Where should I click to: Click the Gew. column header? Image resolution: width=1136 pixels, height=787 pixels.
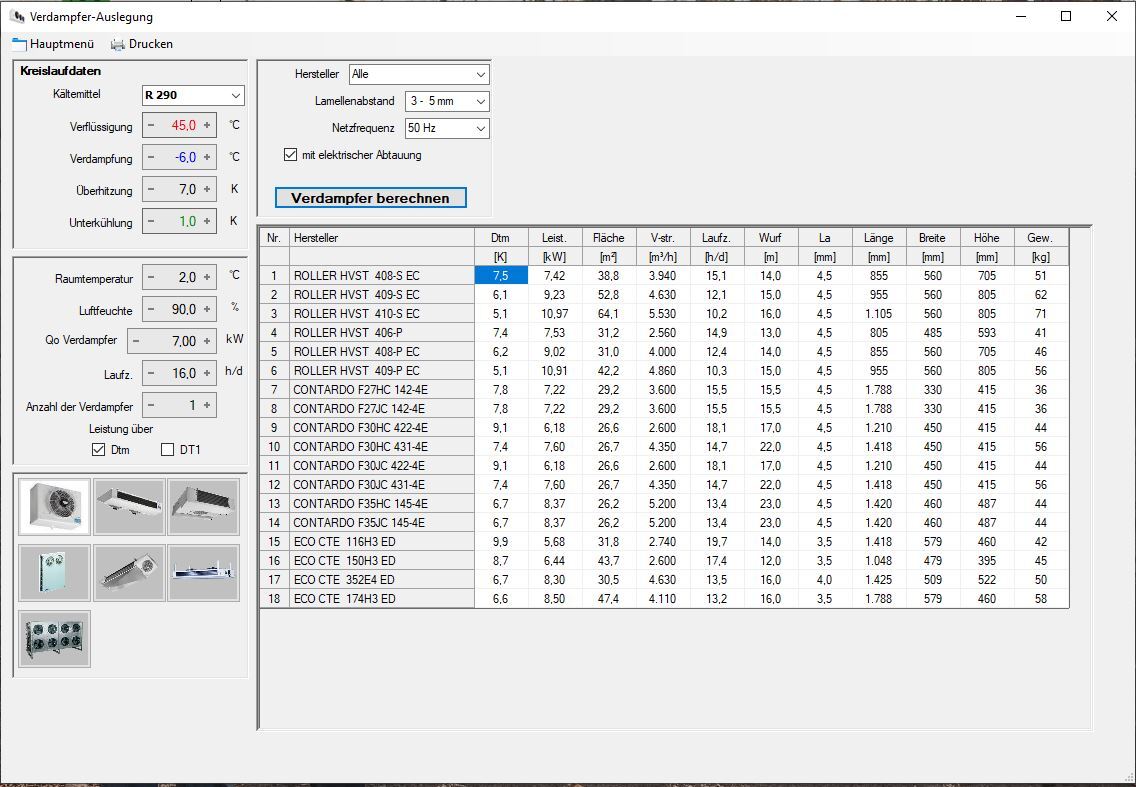1040,238
